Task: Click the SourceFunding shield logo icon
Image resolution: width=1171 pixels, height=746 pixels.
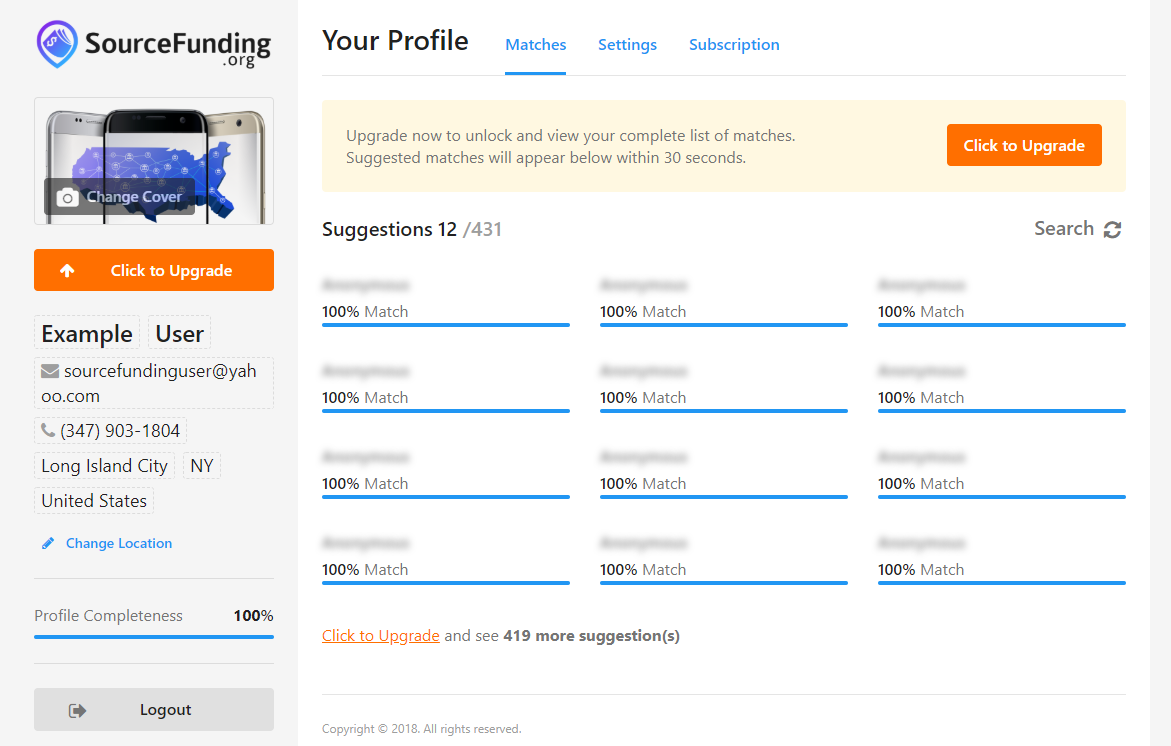Action: click(57, 44)
